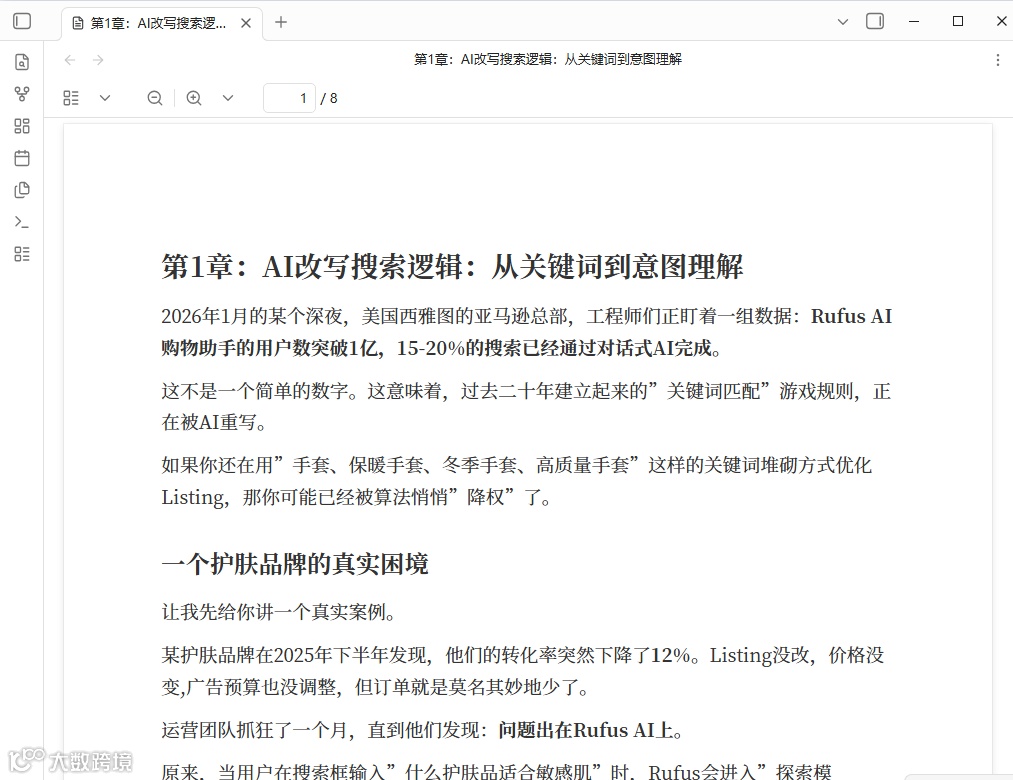Open tab list dropdown arrow

click(x=842, y=22)
